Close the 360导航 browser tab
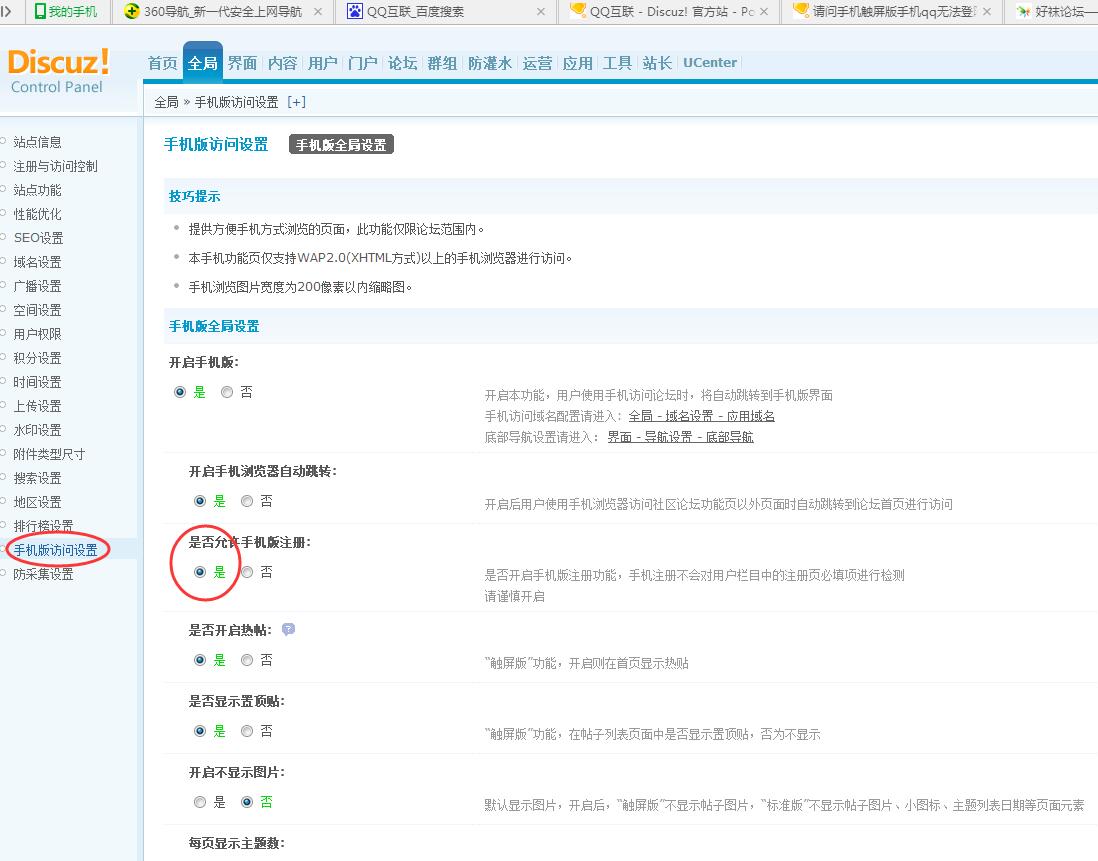Screen dimensions: 1098x861 pyautogui.click(x=318, y=12)
